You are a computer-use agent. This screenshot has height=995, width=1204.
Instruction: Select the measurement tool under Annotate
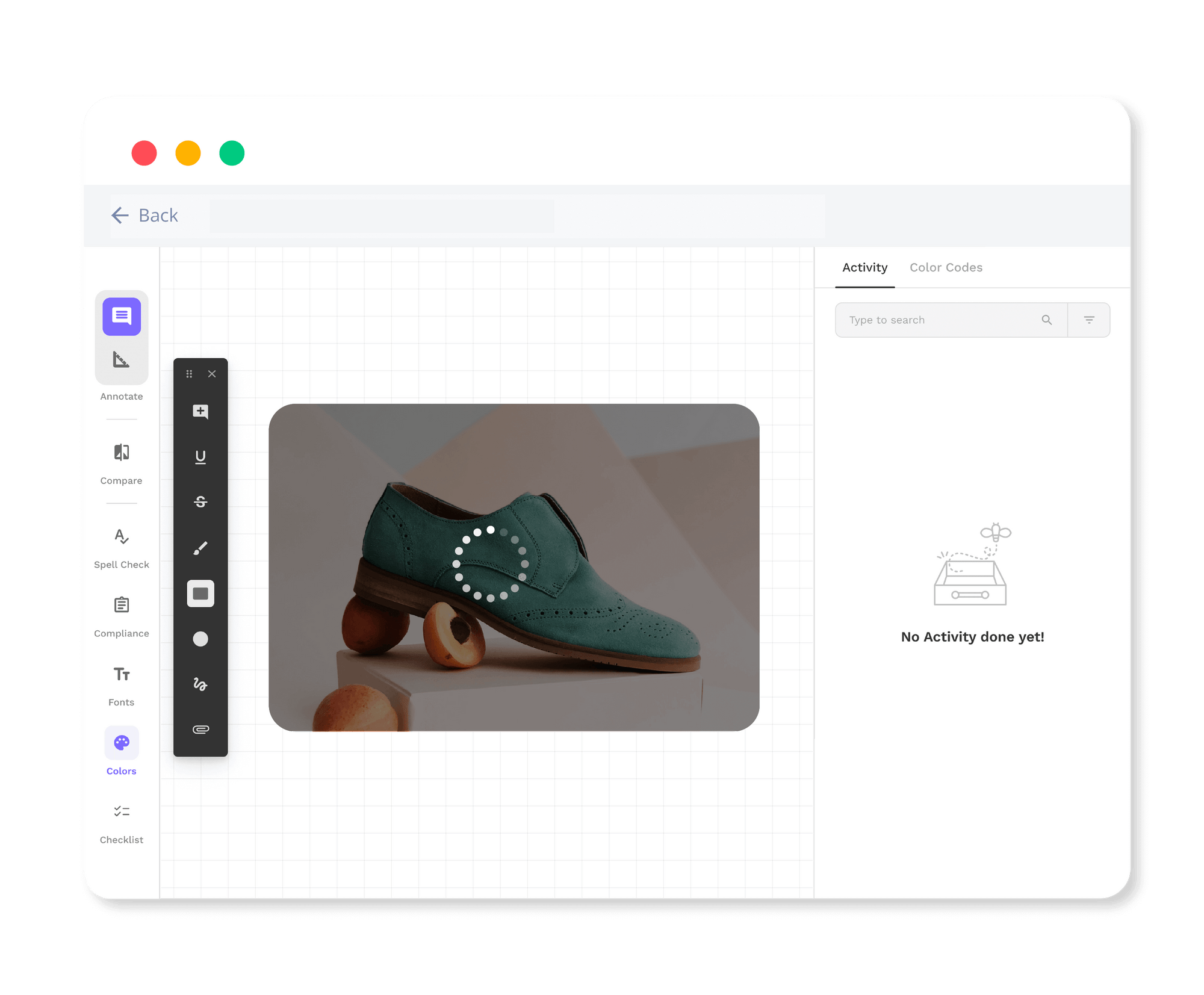(122, 360)
